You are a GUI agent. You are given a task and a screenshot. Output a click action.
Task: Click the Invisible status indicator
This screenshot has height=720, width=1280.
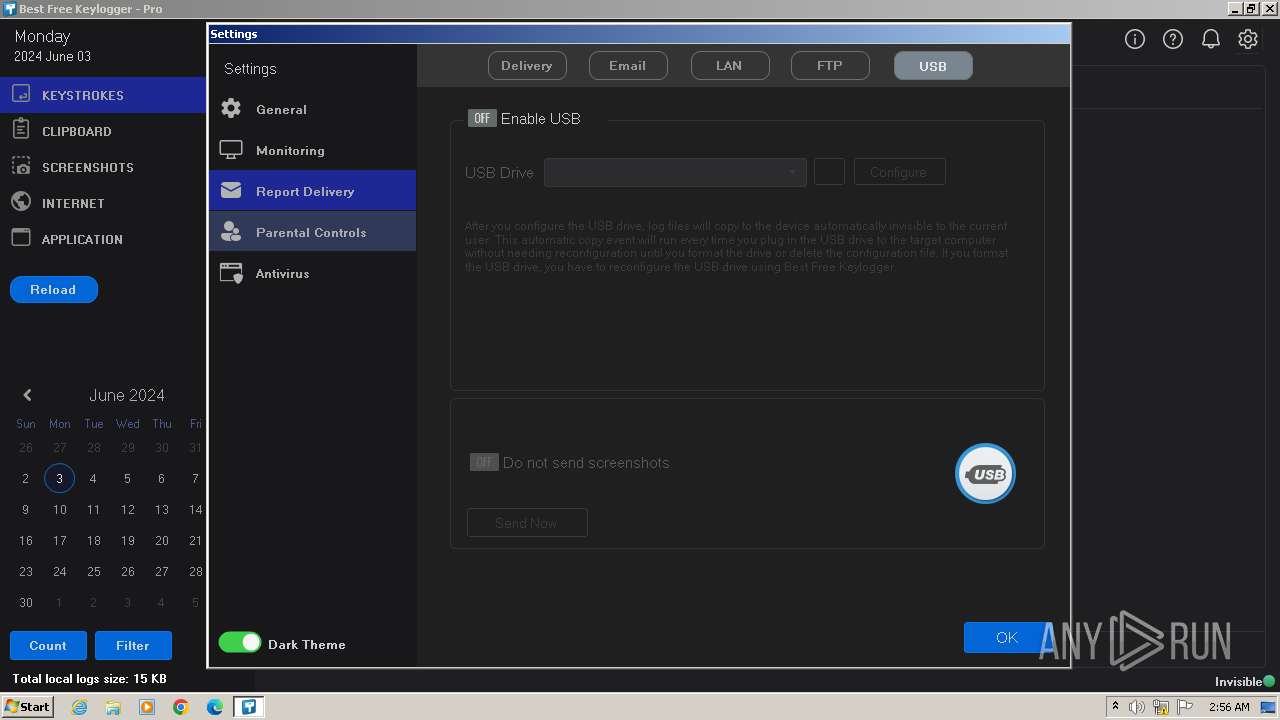pos(1245,681)
